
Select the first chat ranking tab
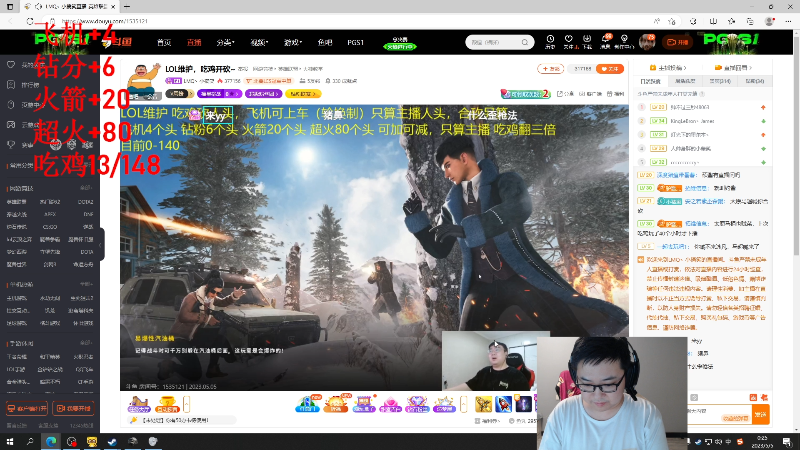point(651,81)
